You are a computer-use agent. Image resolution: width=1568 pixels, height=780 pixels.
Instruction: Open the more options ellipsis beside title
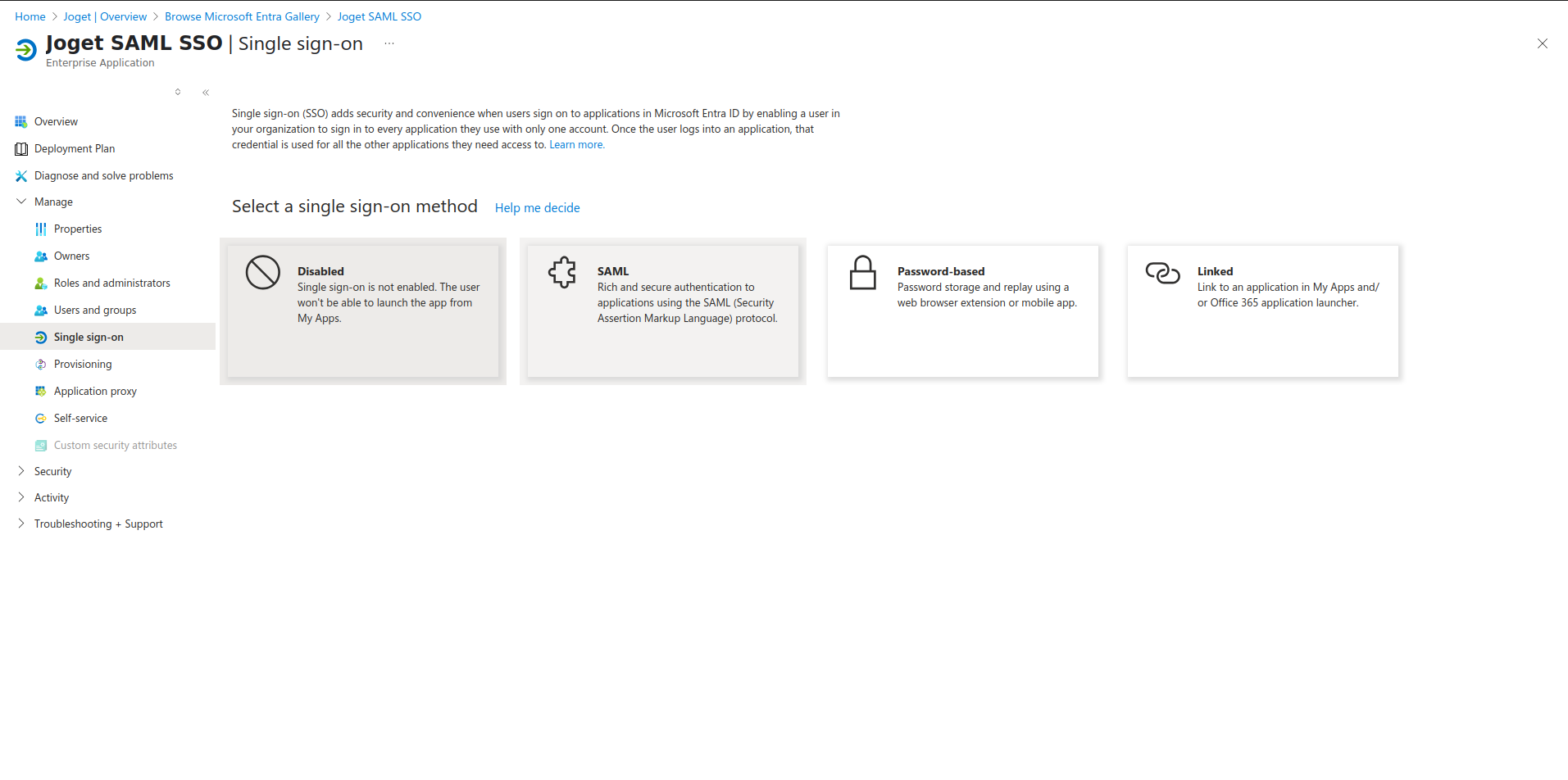[389, 44]
